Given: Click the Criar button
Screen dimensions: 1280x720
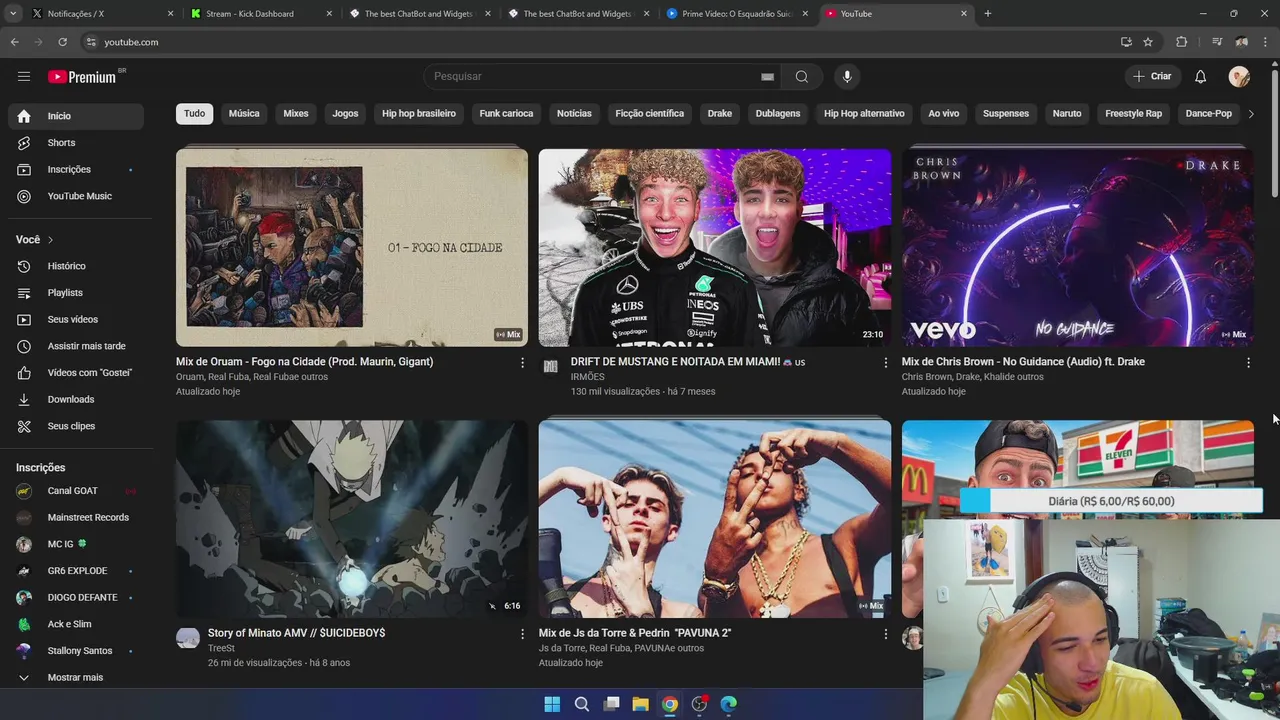Looking at the screenshot, I should (1152, 76).
